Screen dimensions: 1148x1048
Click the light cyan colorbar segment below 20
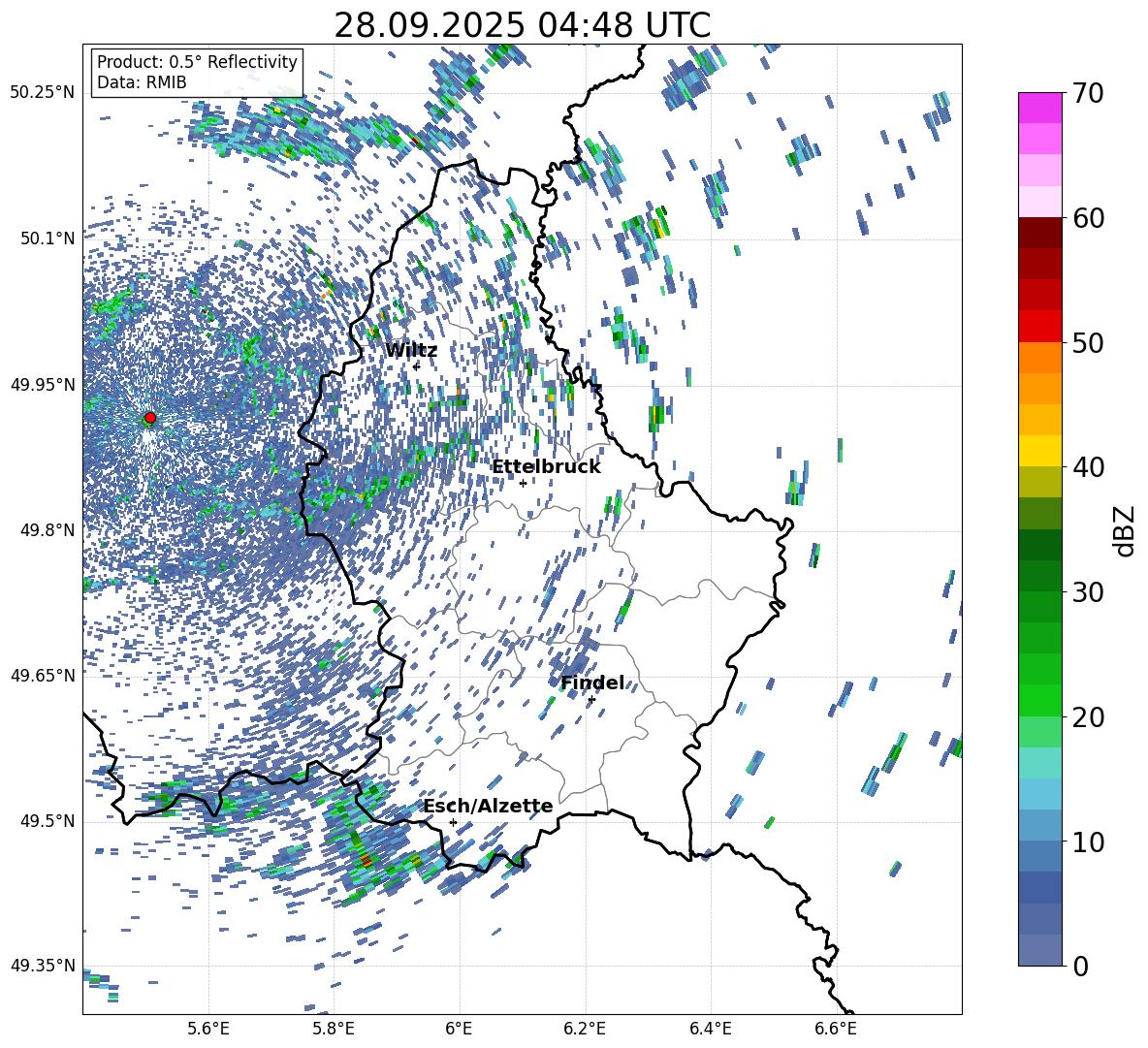pos(1040,763)
